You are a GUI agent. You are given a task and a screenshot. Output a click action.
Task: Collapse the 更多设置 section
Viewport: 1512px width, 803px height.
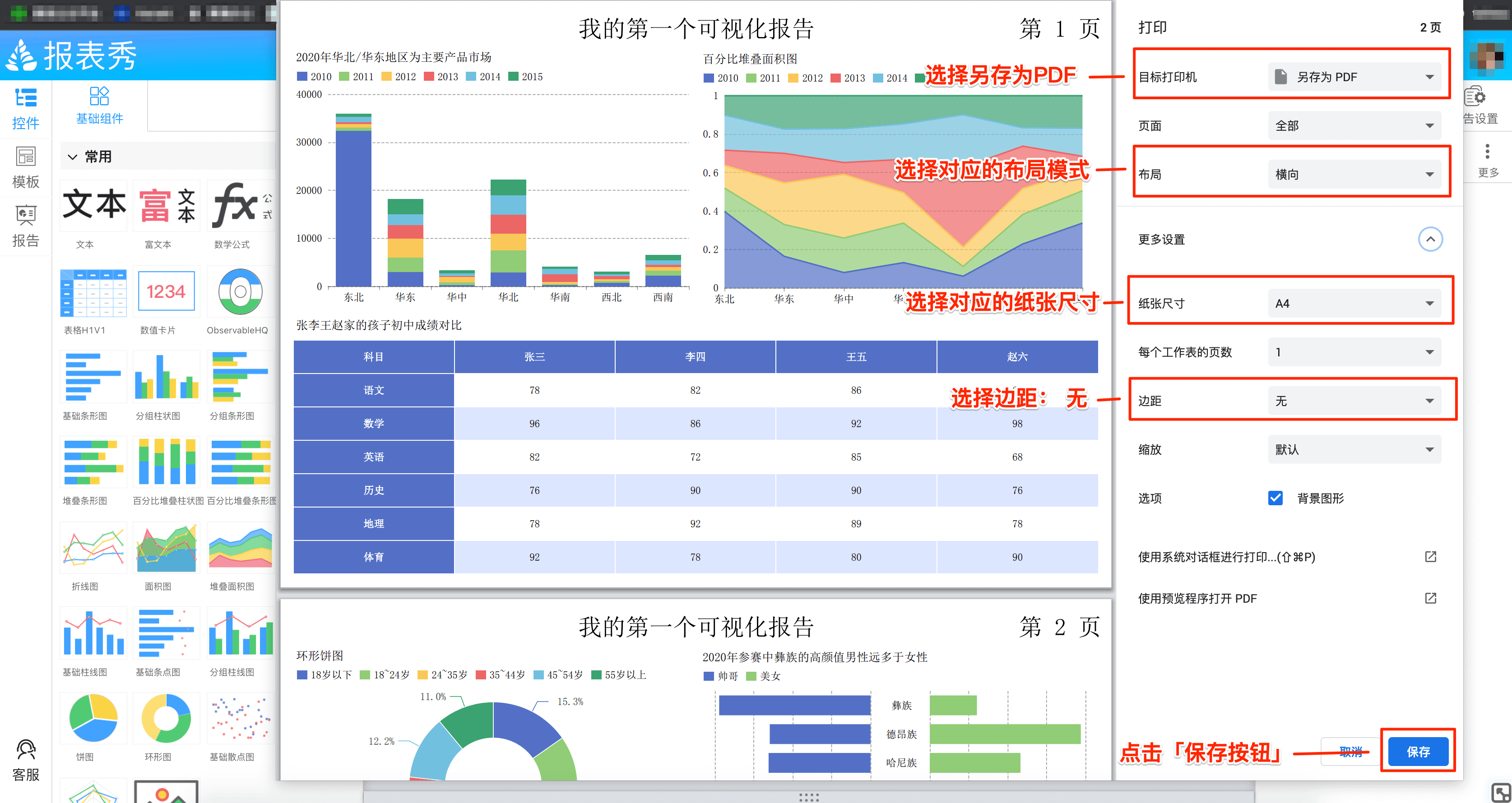point(1430,239)
